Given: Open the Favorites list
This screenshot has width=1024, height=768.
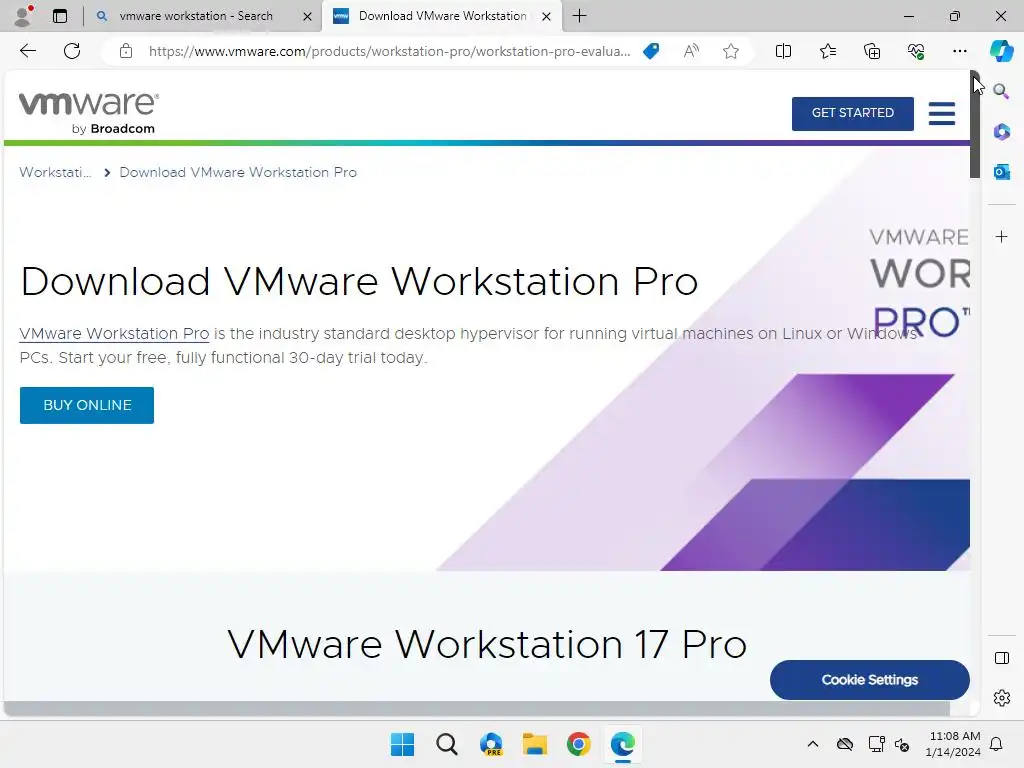Looking at the screenshot, I should point(827,51).
